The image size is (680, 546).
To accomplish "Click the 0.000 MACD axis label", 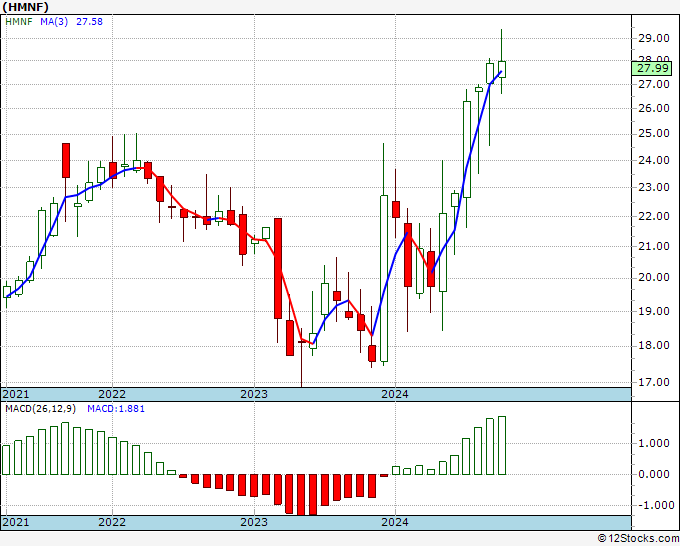I will coord(654,474).
